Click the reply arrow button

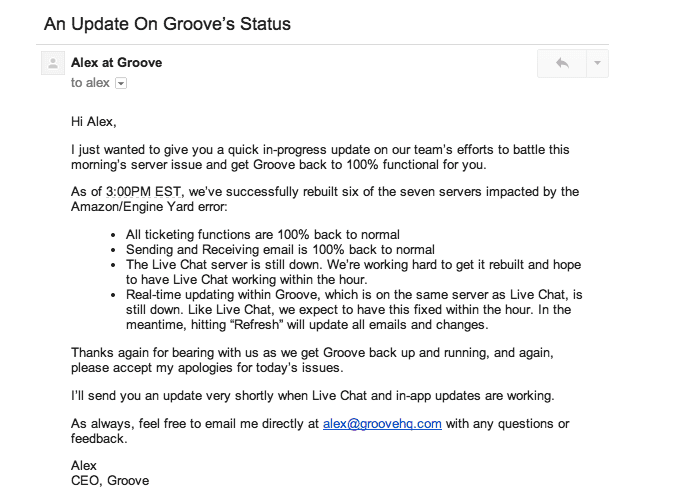coord(561,63)
